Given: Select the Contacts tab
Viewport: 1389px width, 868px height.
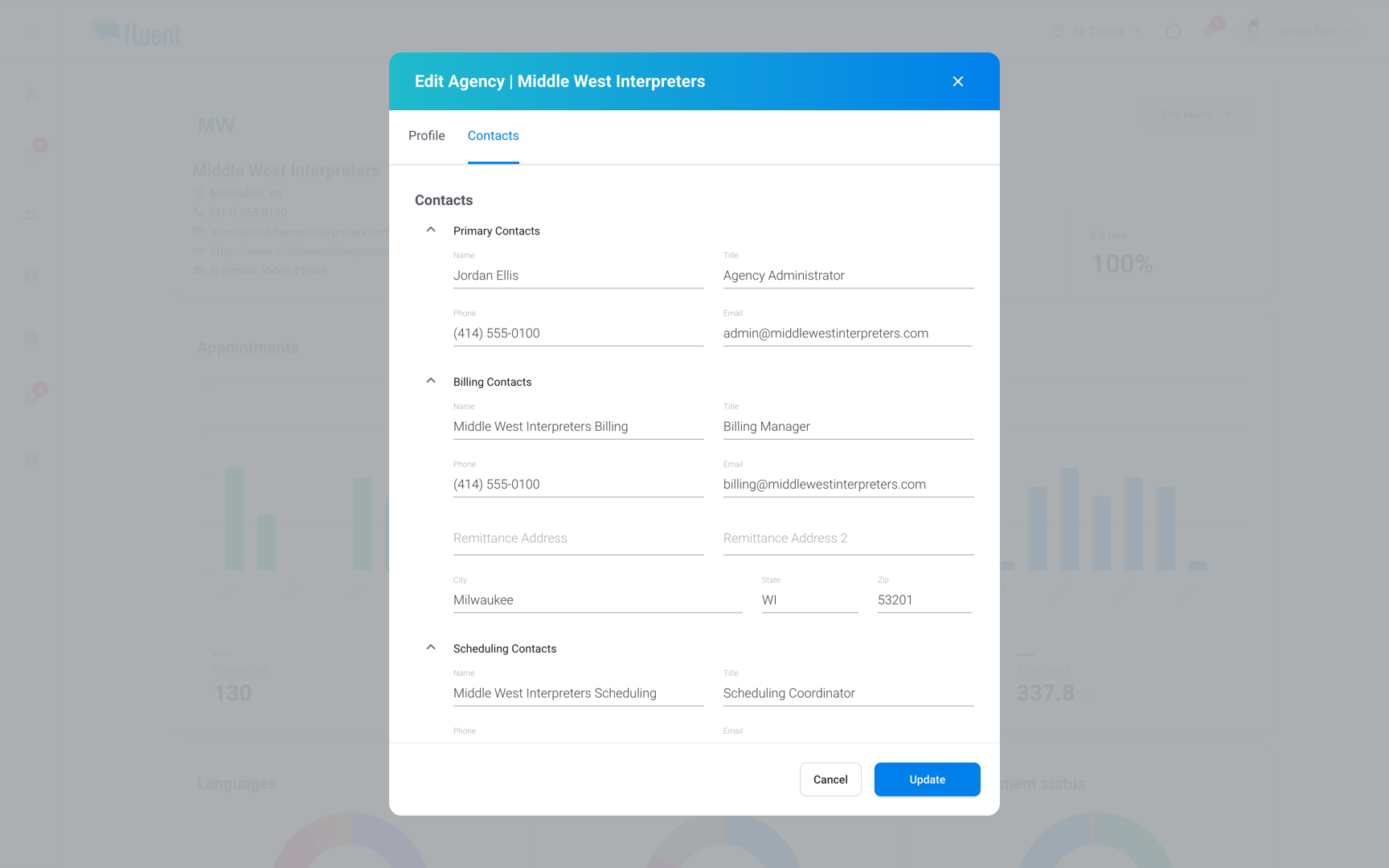Looking at the screenshot, I should point(493,136).
